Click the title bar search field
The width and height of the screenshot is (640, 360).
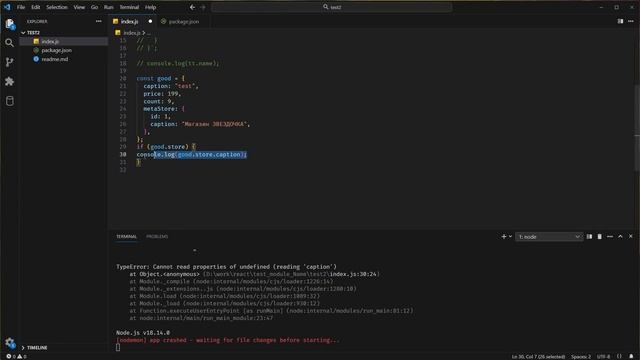click(331, 7)
